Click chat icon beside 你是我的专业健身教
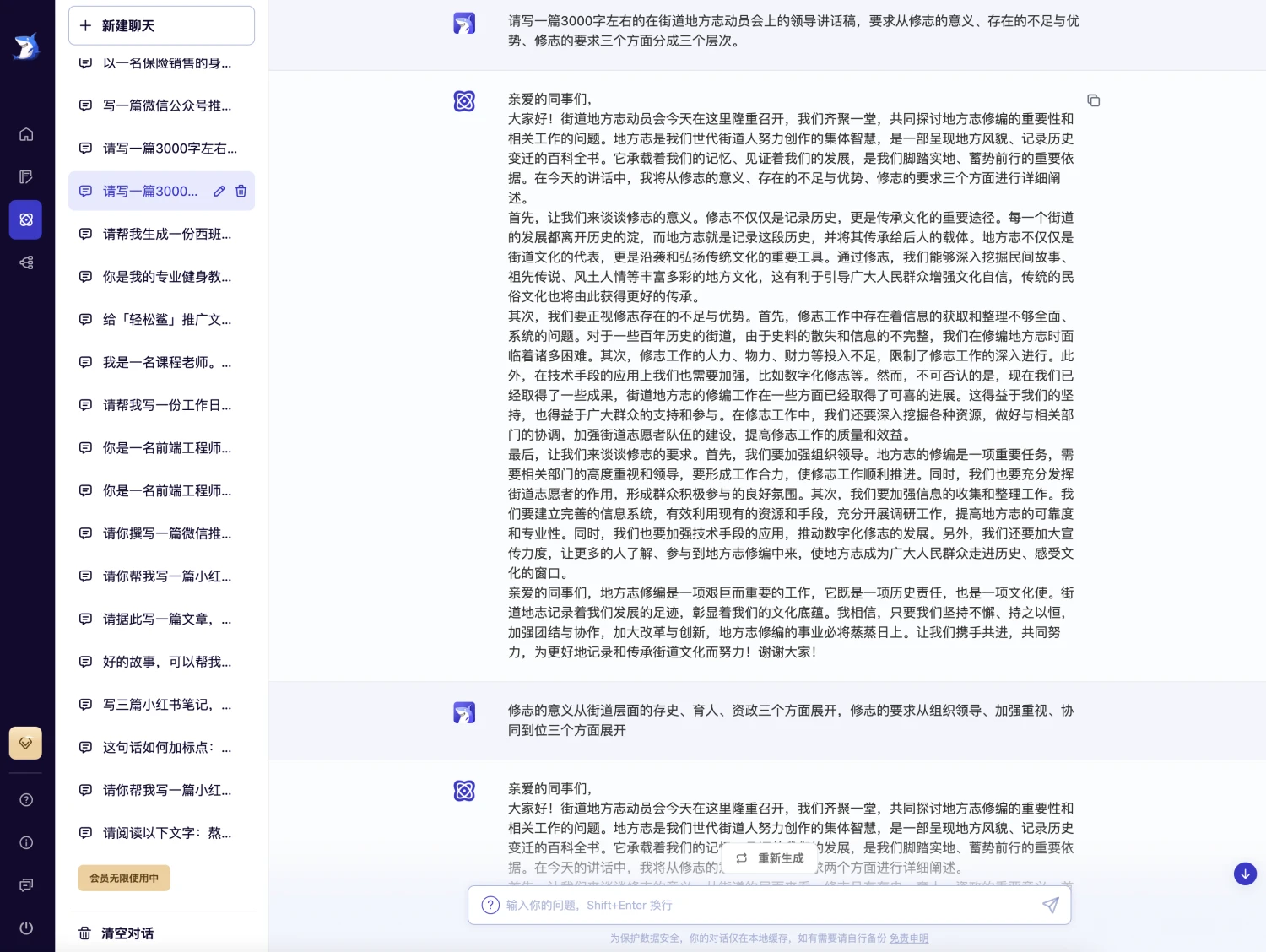The height and width of the screenshot is (952, 1266). (85, 276)
